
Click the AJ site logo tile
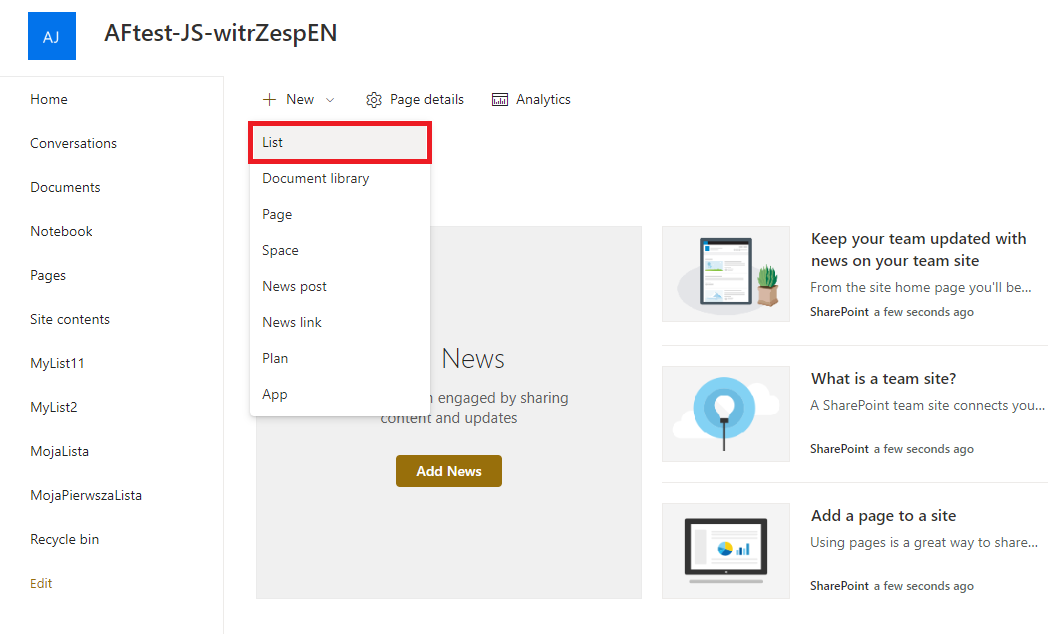click(51, 37)
